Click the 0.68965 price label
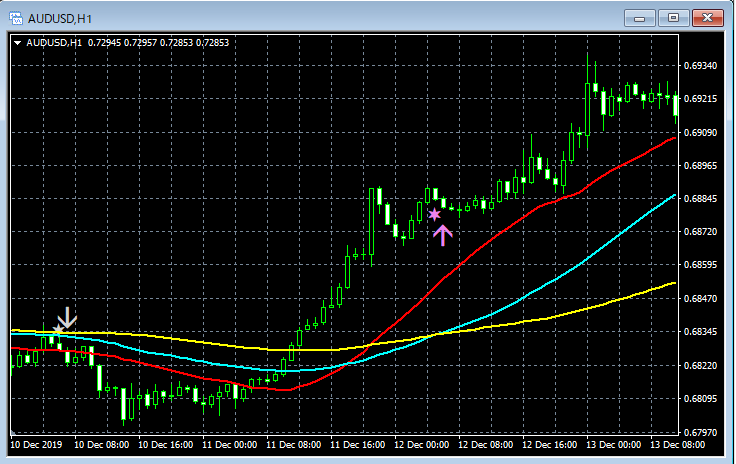This screenshot has width=736, height=464. pos(700,166)
